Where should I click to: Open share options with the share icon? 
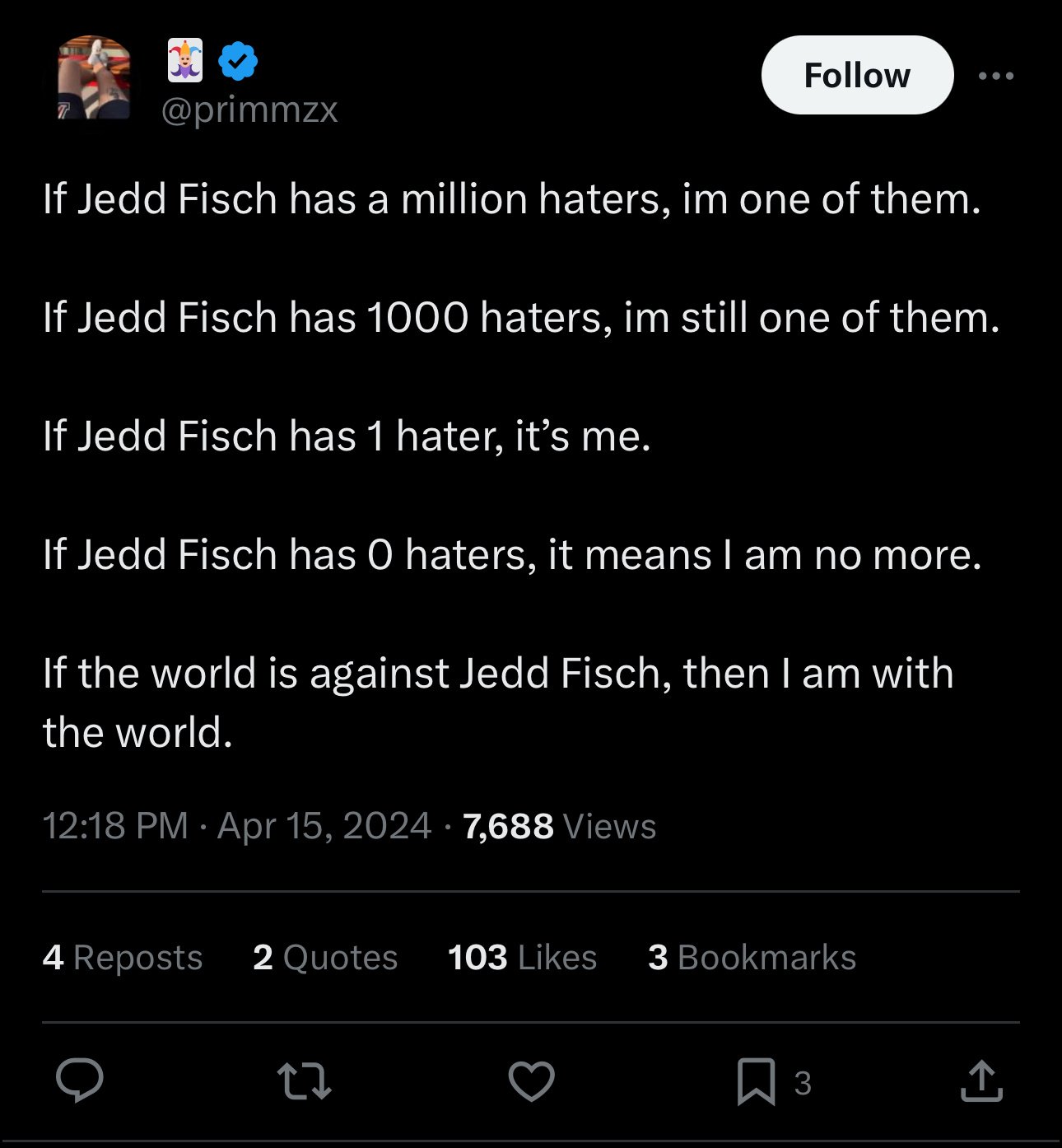point(981,1081)
